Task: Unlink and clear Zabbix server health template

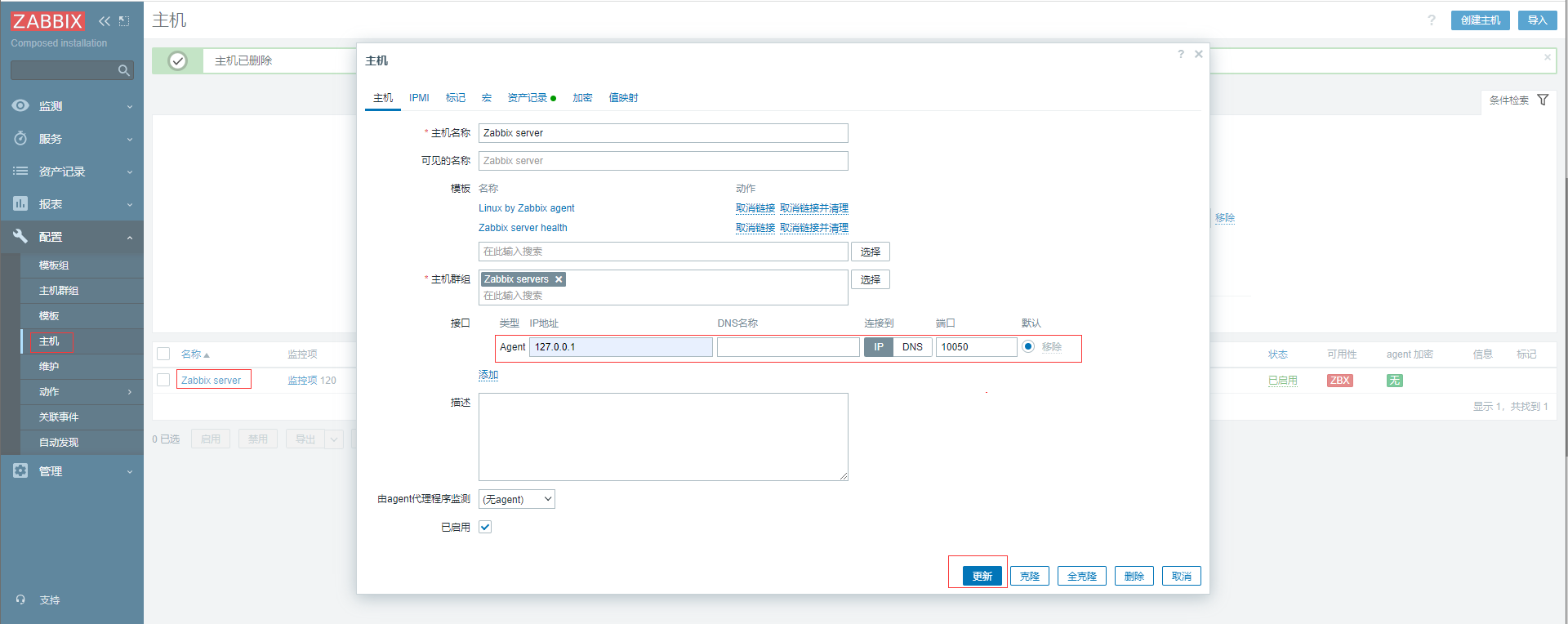Action: [x=814, y=228]
